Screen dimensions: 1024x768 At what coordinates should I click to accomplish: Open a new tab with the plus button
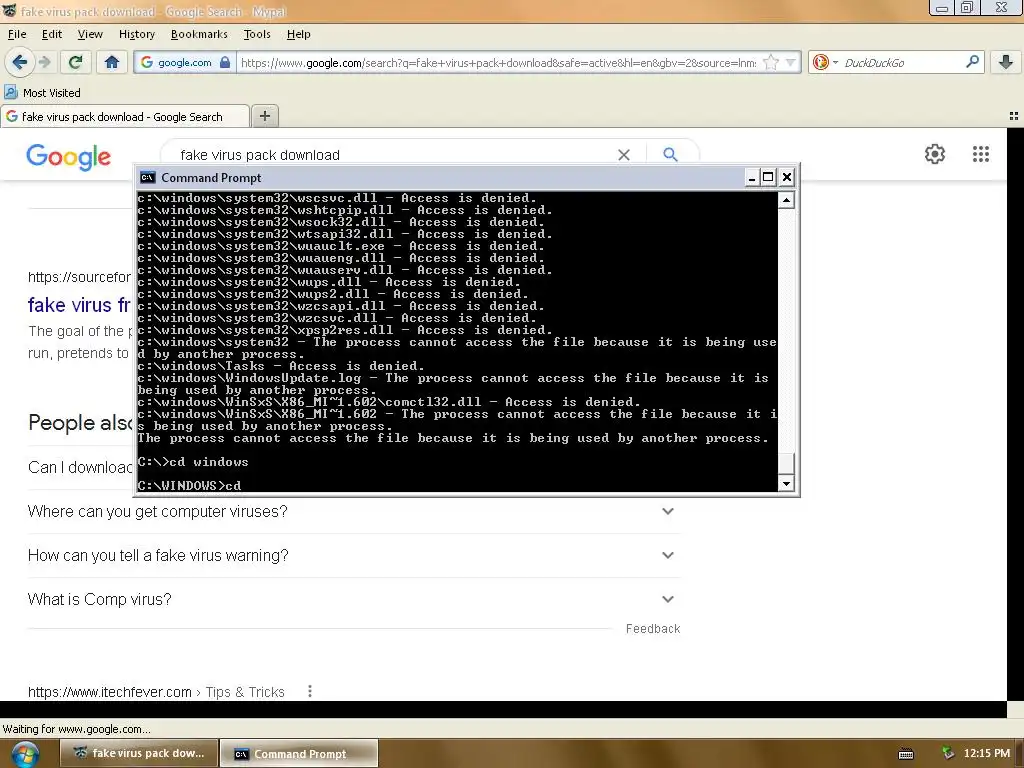[x=264, y=116]
